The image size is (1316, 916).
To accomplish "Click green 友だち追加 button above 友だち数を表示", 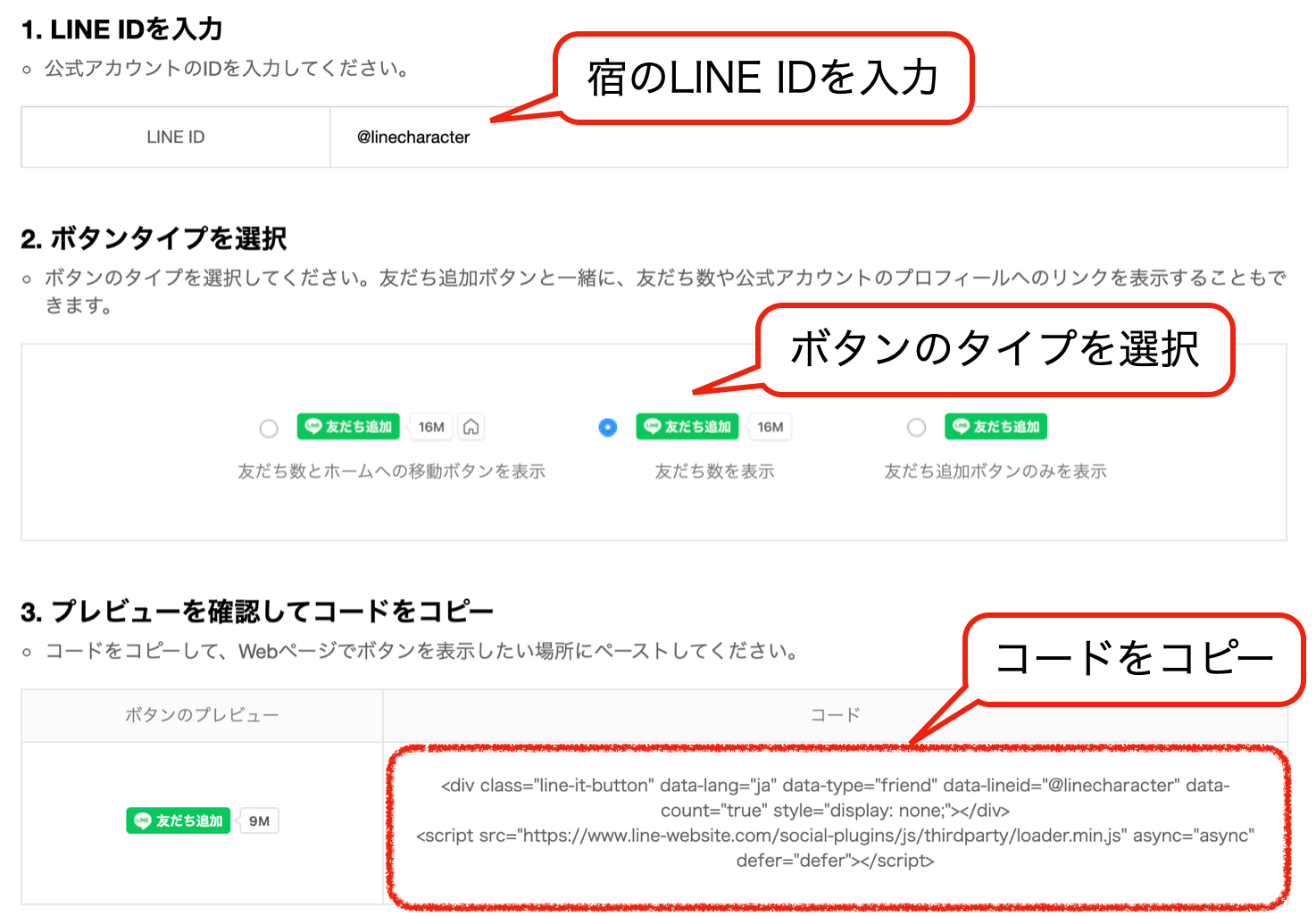I will (687, 427).
